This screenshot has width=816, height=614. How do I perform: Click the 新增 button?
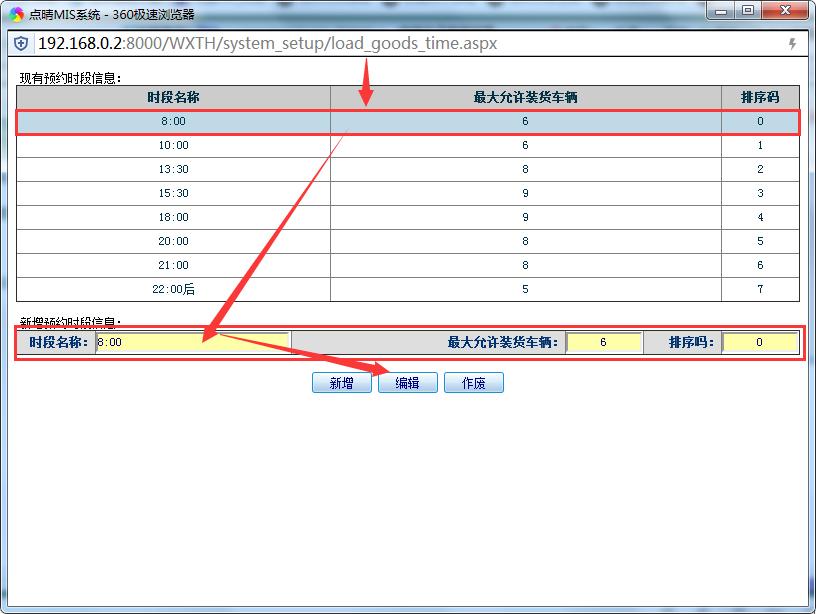[x=341, y=383]
